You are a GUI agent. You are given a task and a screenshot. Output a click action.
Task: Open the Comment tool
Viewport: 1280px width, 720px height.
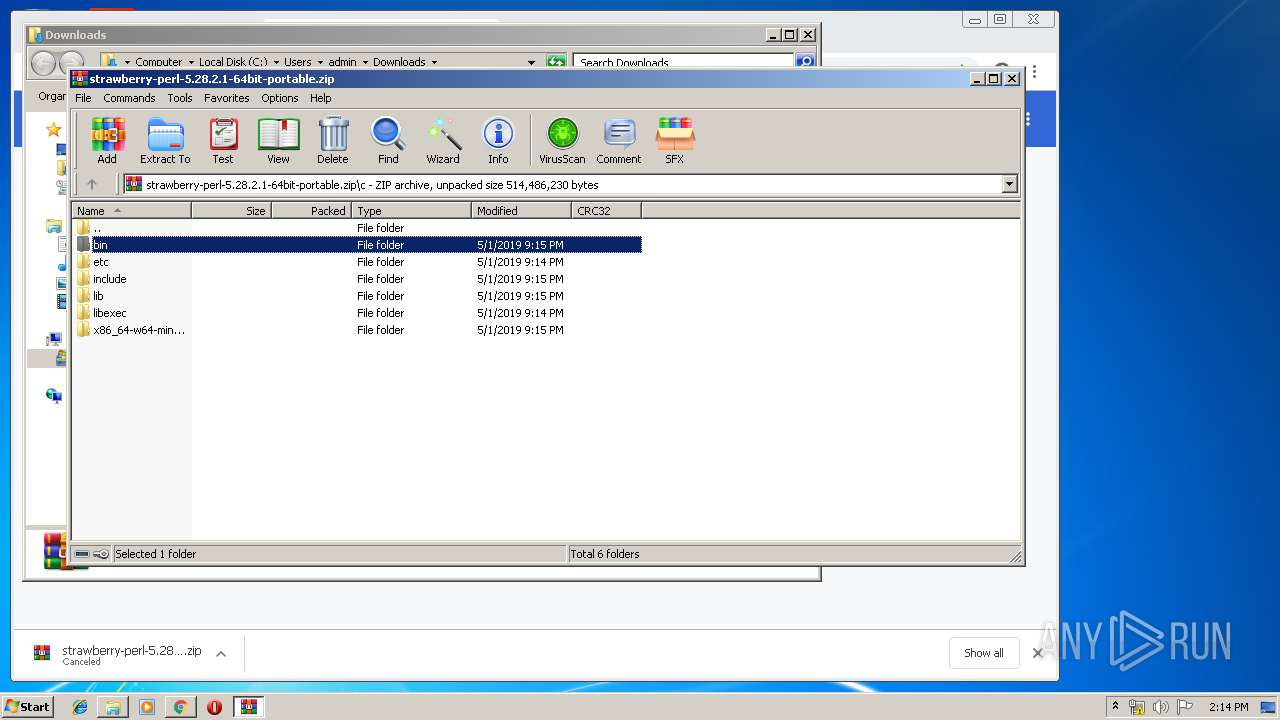pos(619,141)
